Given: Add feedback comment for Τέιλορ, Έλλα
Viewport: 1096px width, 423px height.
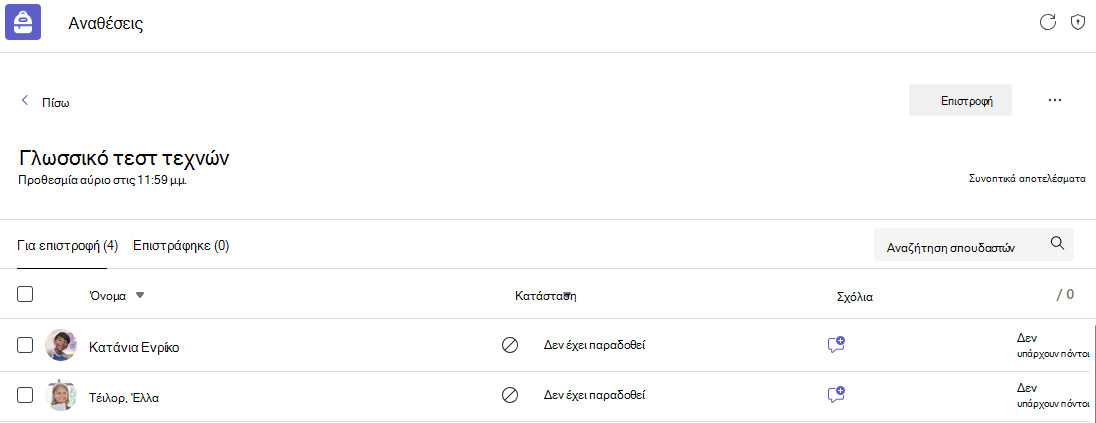Looking at the screenshot, I should tap(836, 395).
